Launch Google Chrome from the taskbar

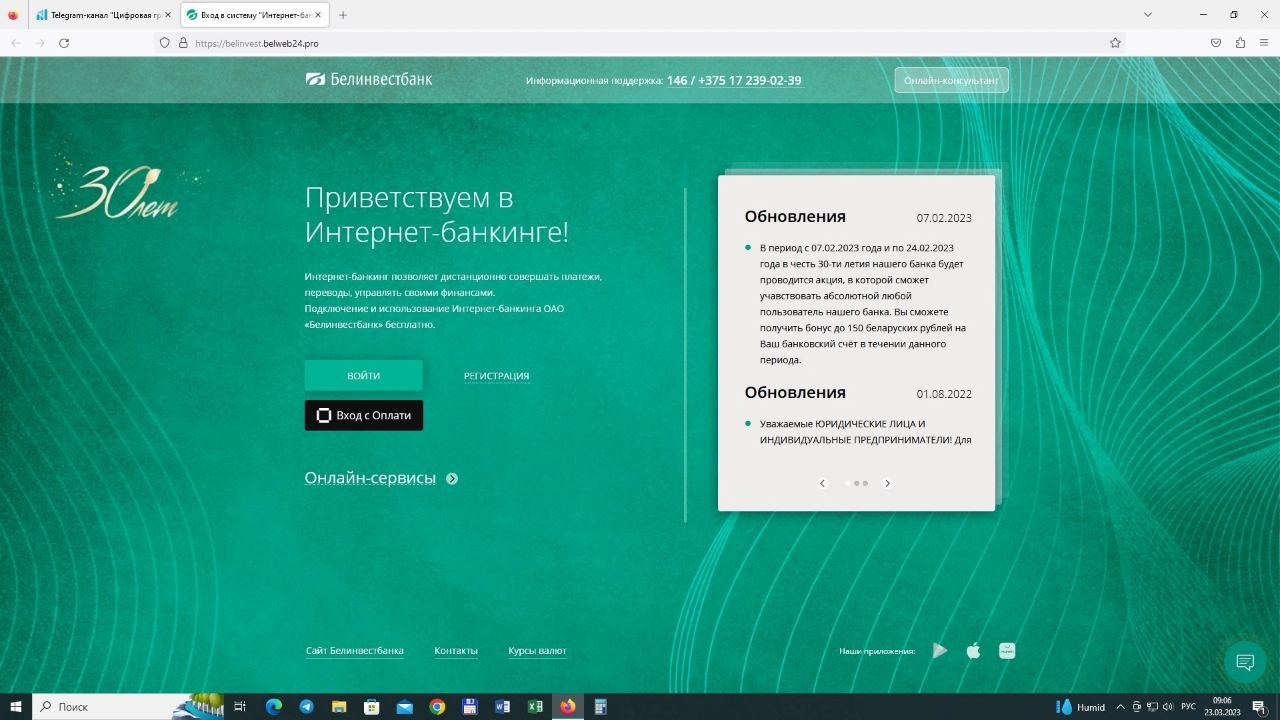point(437,707)
